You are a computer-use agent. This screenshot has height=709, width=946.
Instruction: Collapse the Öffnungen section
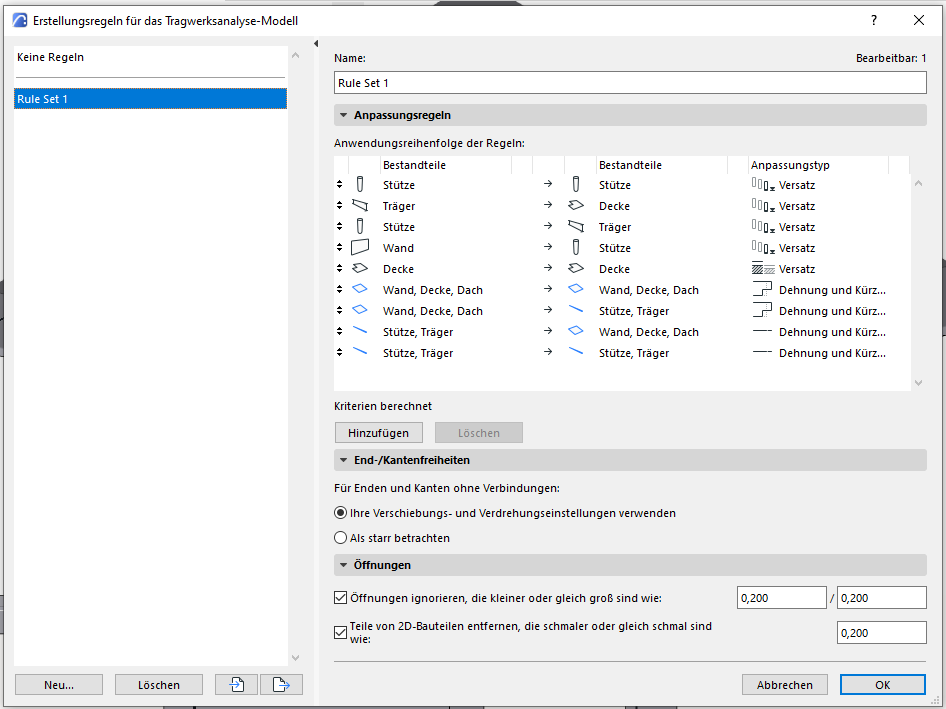click(343, 565)
